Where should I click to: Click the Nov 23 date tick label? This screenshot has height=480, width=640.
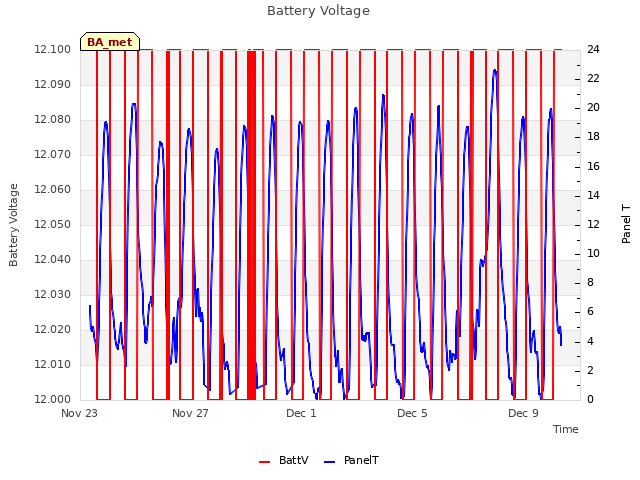[80, 413]
